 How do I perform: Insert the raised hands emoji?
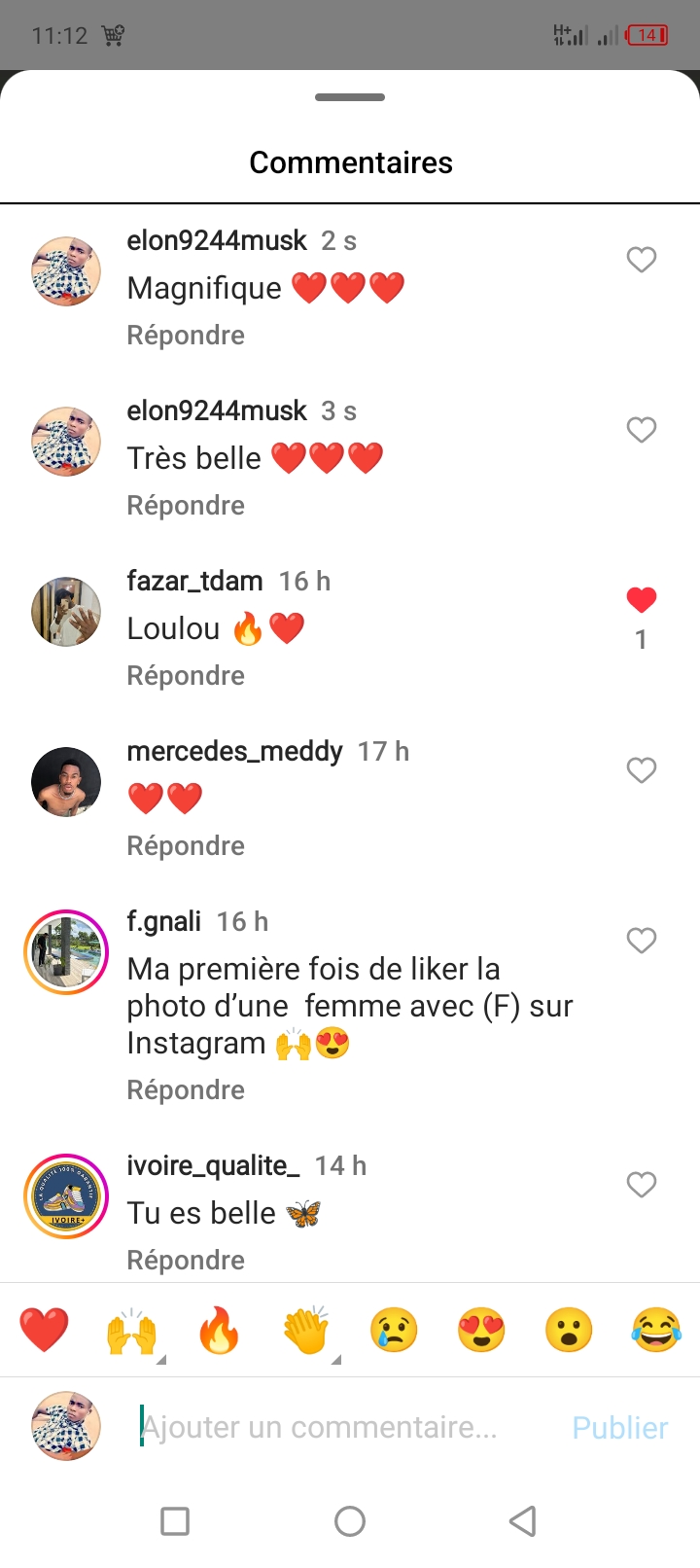[x=131, y=1330]
